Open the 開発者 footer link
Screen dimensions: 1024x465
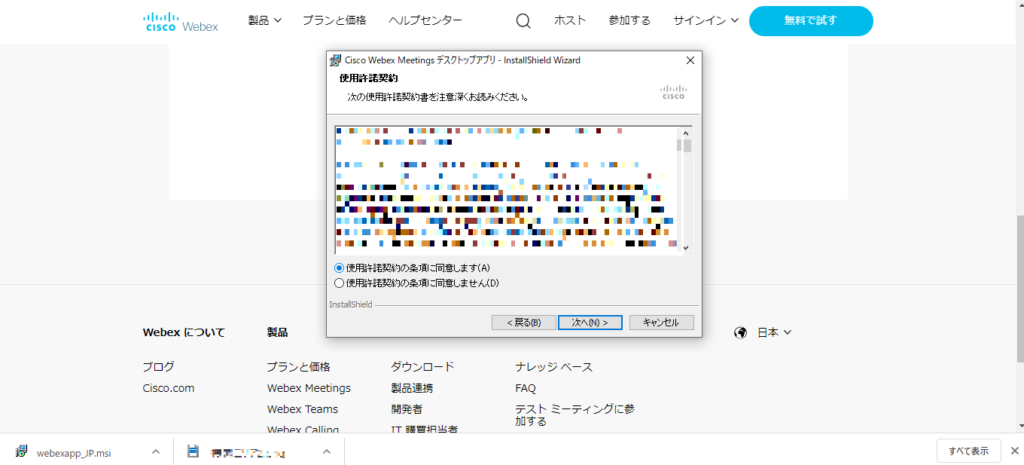pyautogui.click(x=406, y=409)
